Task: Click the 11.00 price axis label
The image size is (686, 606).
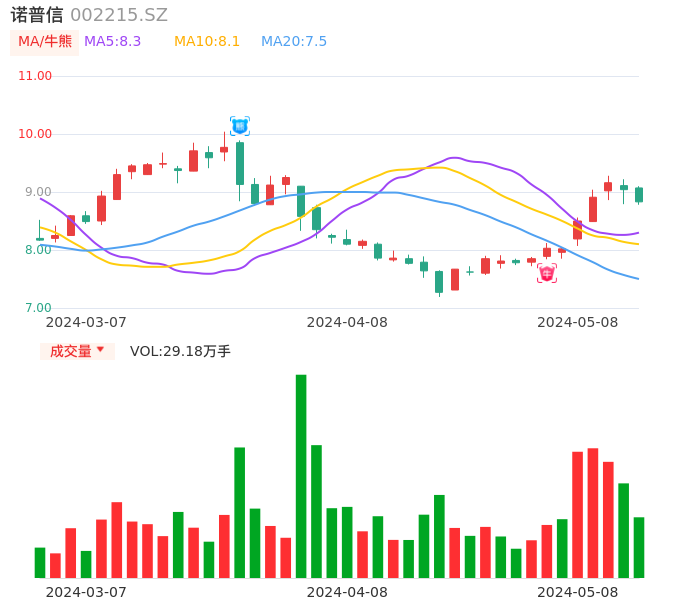Action: 35,76
